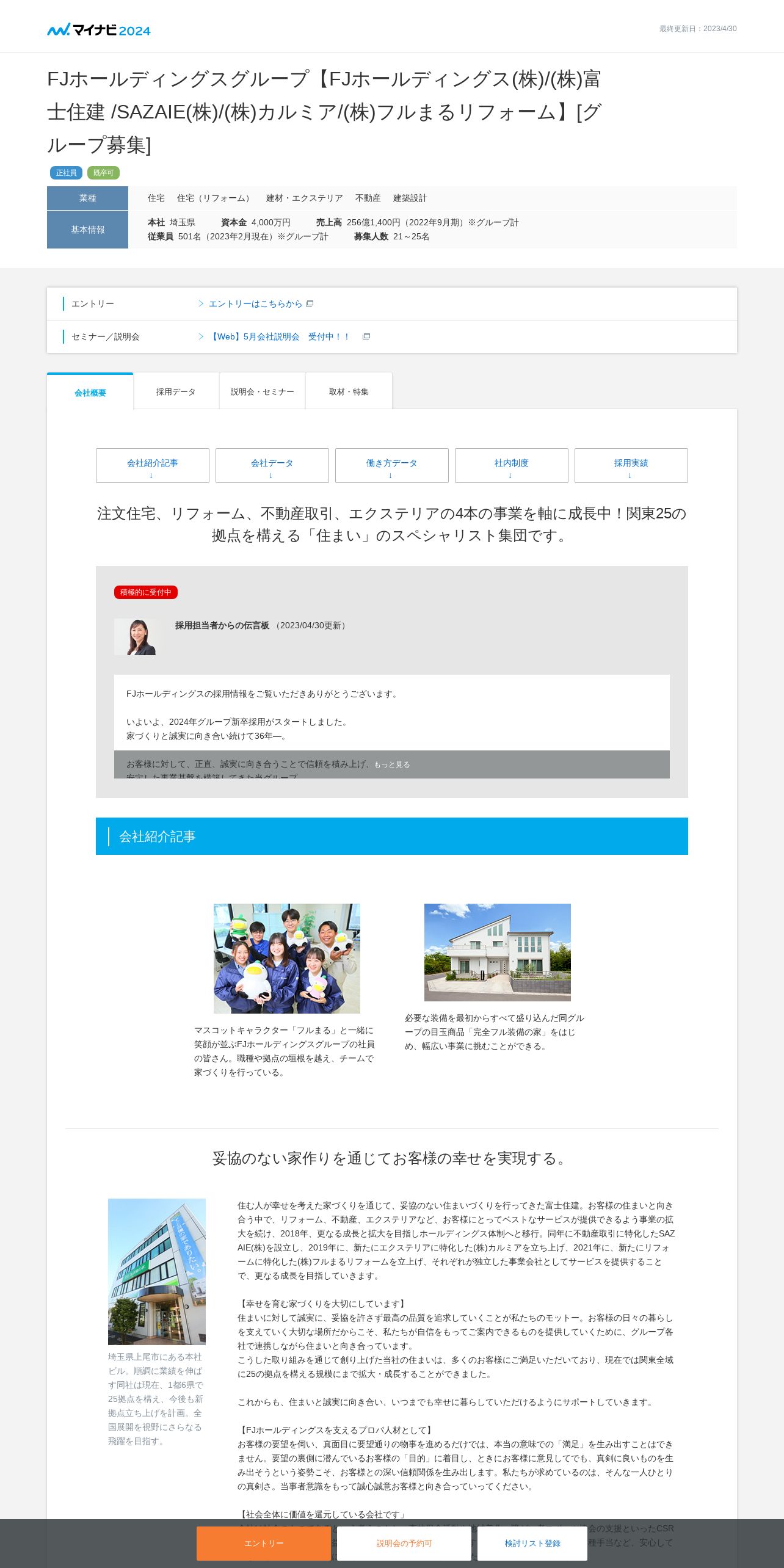Switch to the 採用データ tab
This screenshot has width=784, height=1568.
(x=176, y=391)
